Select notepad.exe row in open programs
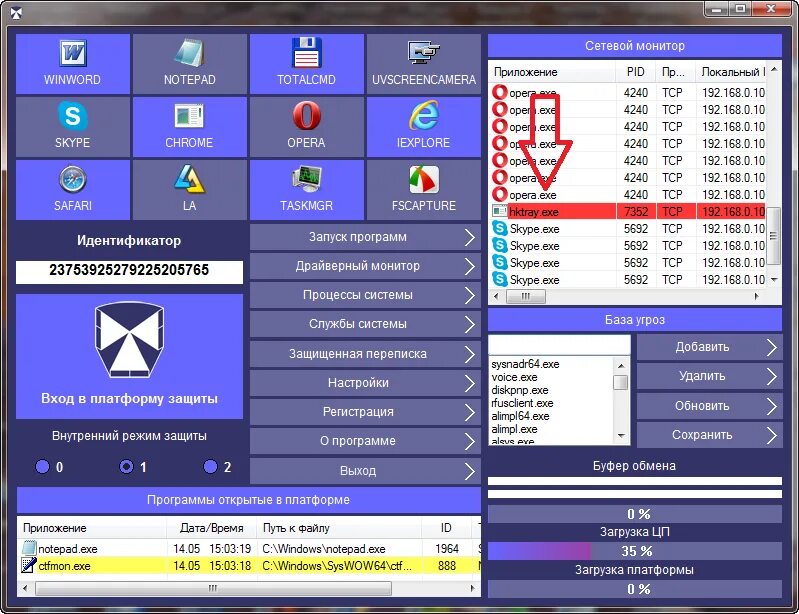The height and width of the screenshot is (614, 799). click(x=249, y=549)
